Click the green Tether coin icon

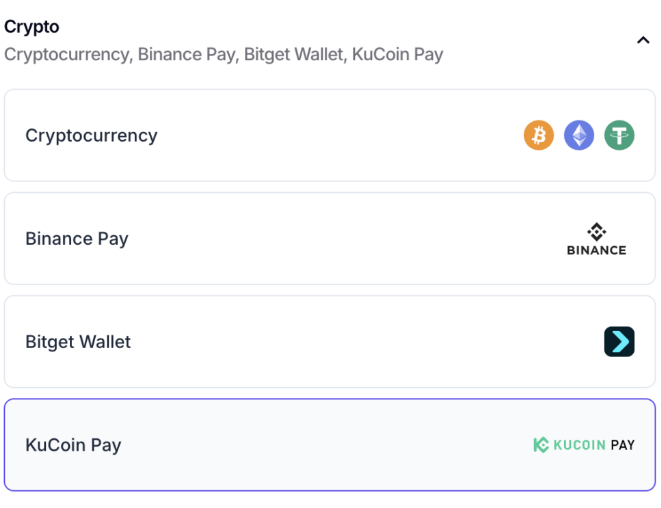click(619, 135)
